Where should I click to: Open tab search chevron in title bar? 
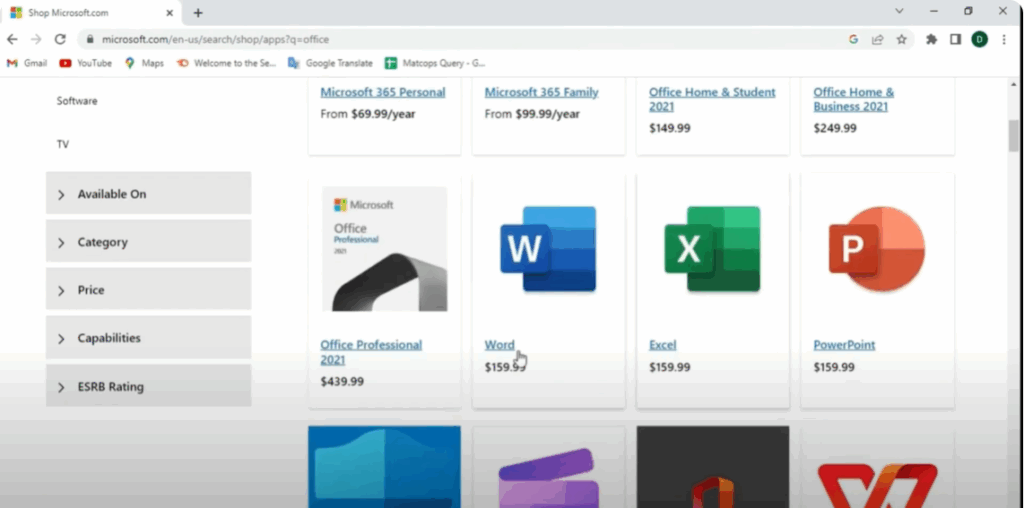tap(899, 11)
